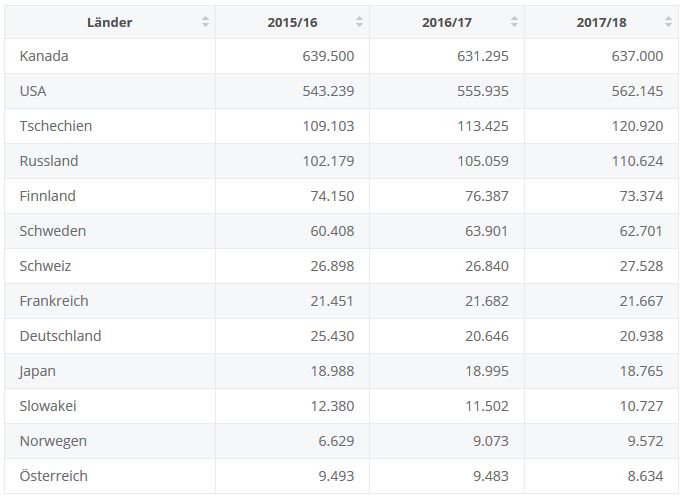Screen dimensions: 685x501
Task: Select the Norwegen row label
Action: coord(53,441)
